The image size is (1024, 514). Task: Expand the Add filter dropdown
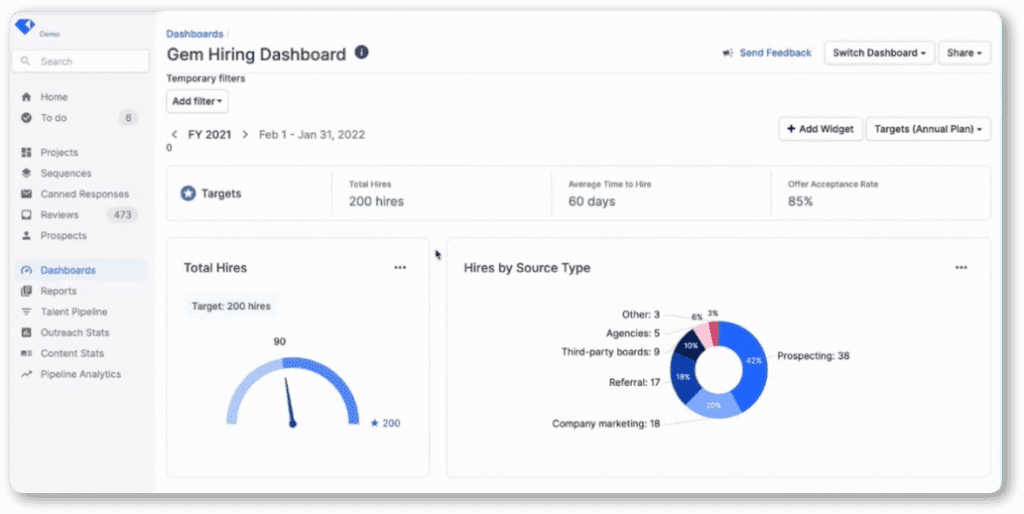tap(197, 101)
